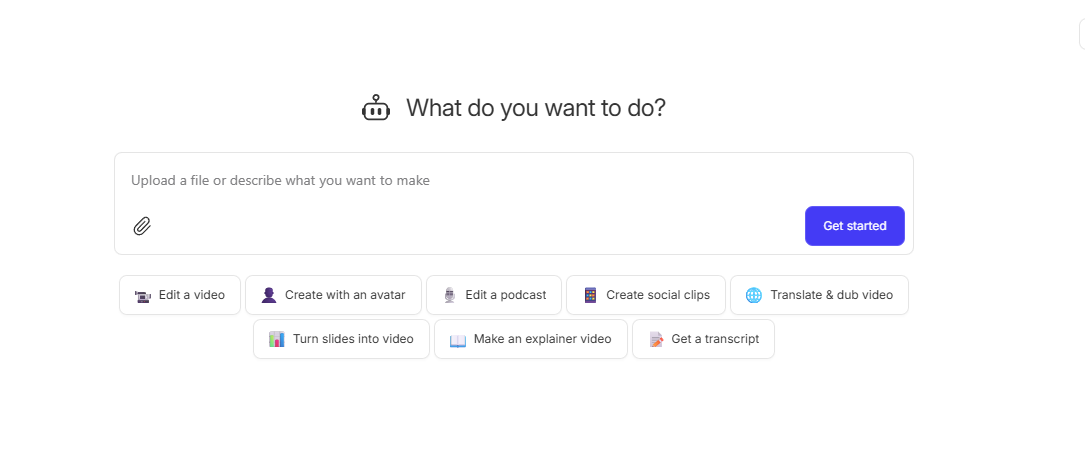
Task: Click the 'Get a transcript' label
Action: (x=715, y=339)
